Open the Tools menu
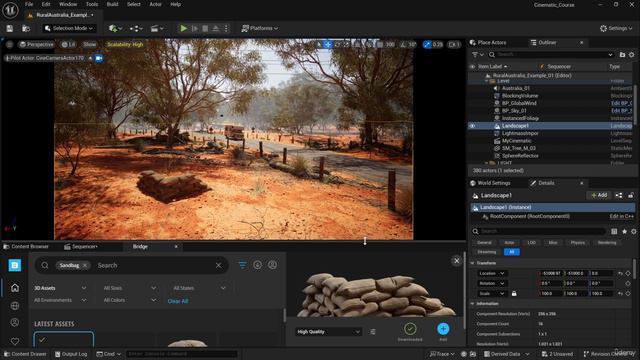Screen dimensions: 640x360 [x=92, y=4]
